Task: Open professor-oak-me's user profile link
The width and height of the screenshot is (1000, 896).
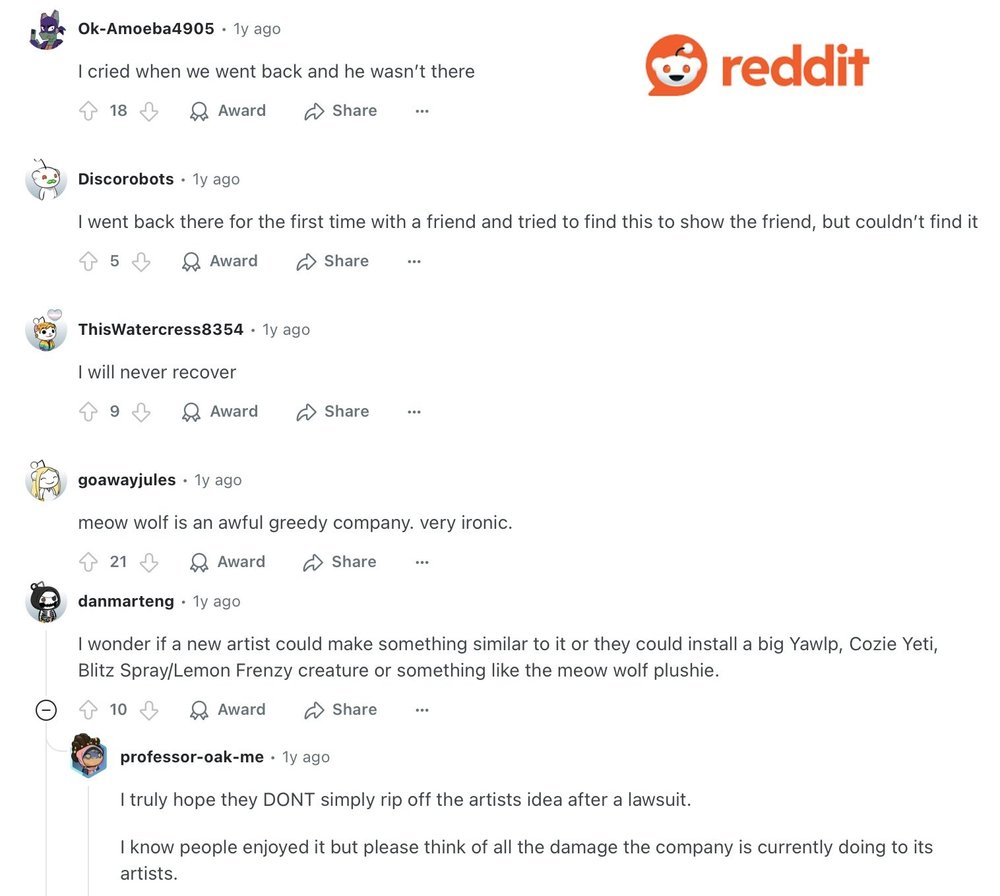Action: point(192,757)
